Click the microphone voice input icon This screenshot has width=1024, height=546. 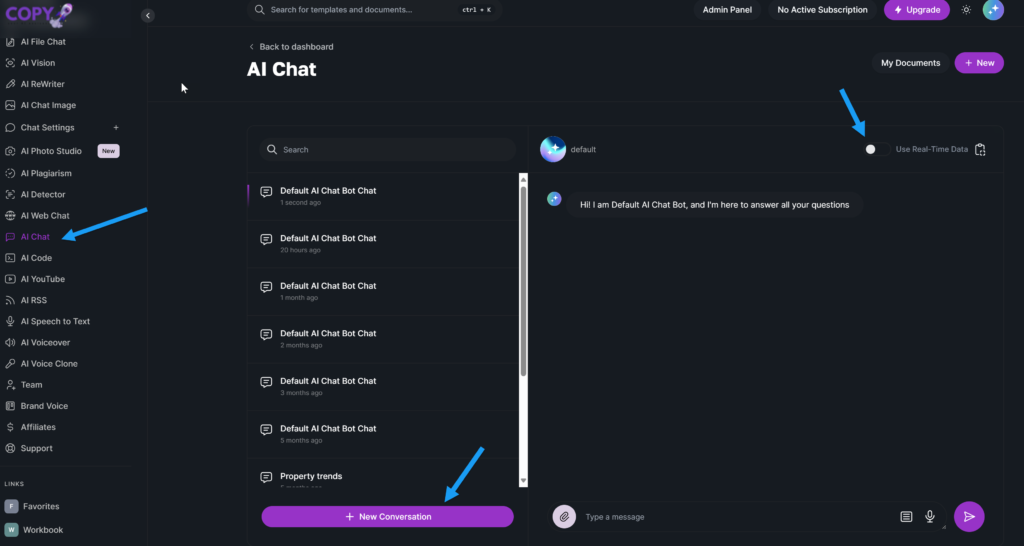[930, 517]
